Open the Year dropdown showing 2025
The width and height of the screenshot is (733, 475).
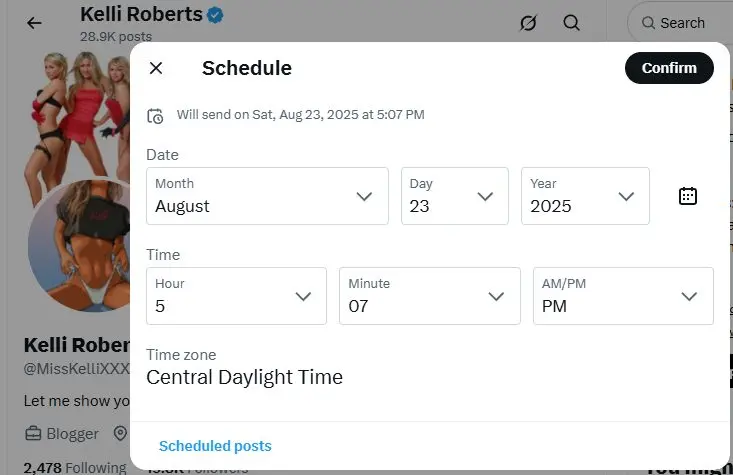[585, 196]
